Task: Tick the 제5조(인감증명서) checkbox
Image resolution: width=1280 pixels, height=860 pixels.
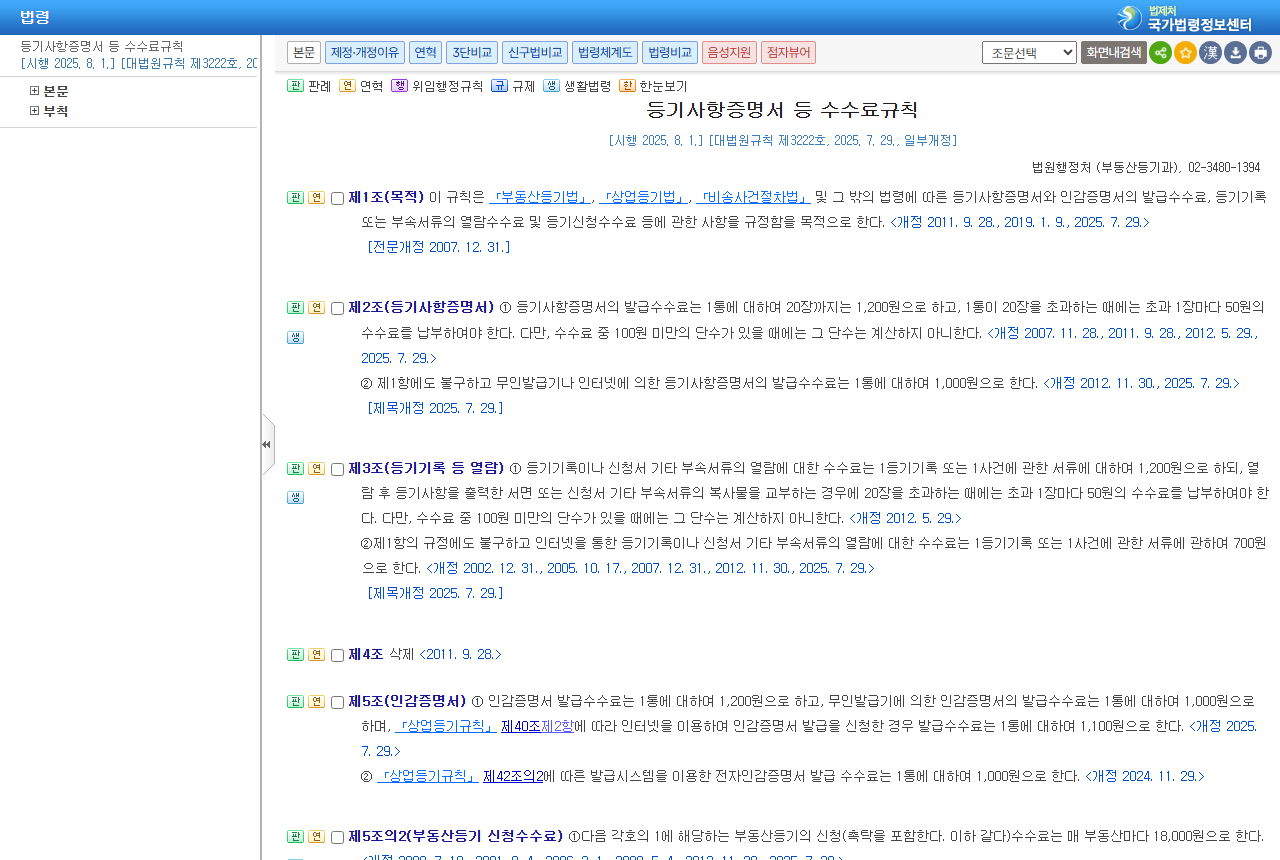Action: (x=337, y=702)
